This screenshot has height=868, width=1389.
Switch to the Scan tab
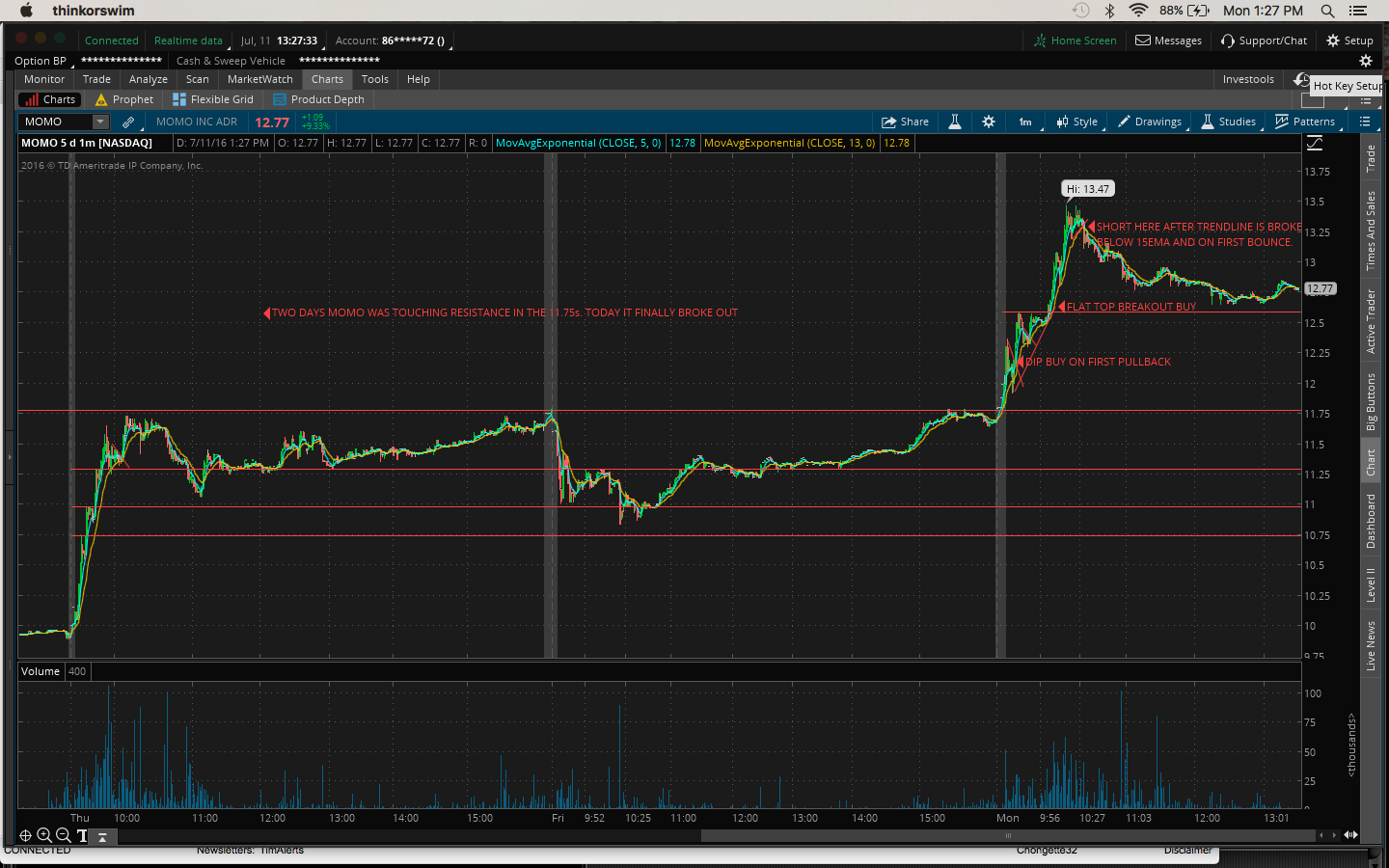point(198,79)
